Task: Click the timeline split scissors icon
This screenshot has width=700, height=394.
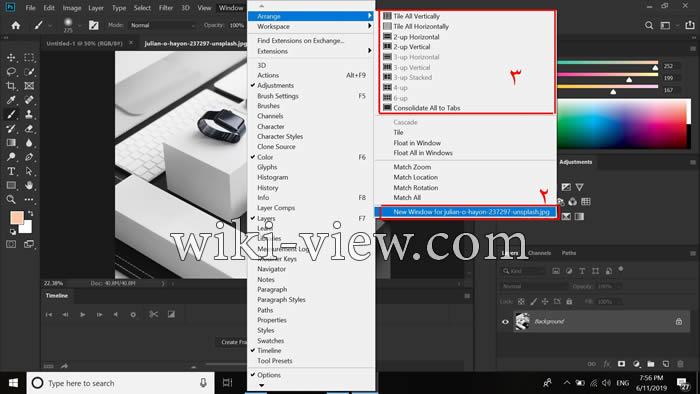Action: 154,314
